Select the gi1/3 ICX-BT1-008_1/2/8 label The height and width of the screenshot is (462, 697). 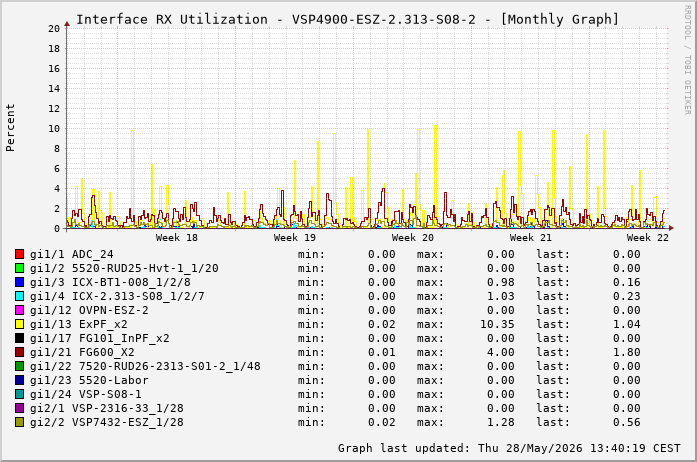point(110,282)
